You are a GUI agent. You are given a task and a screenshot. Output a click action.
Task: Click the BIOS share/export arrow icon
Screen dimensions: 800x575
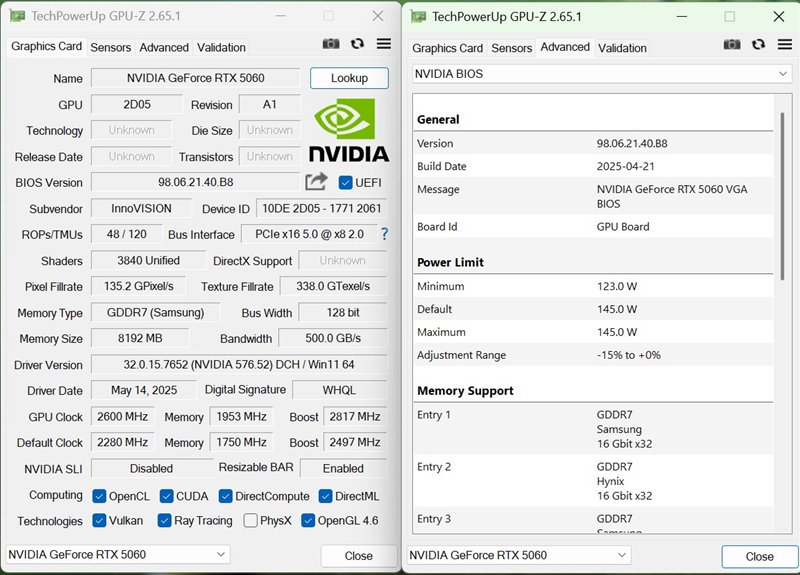tap(316, 181)
